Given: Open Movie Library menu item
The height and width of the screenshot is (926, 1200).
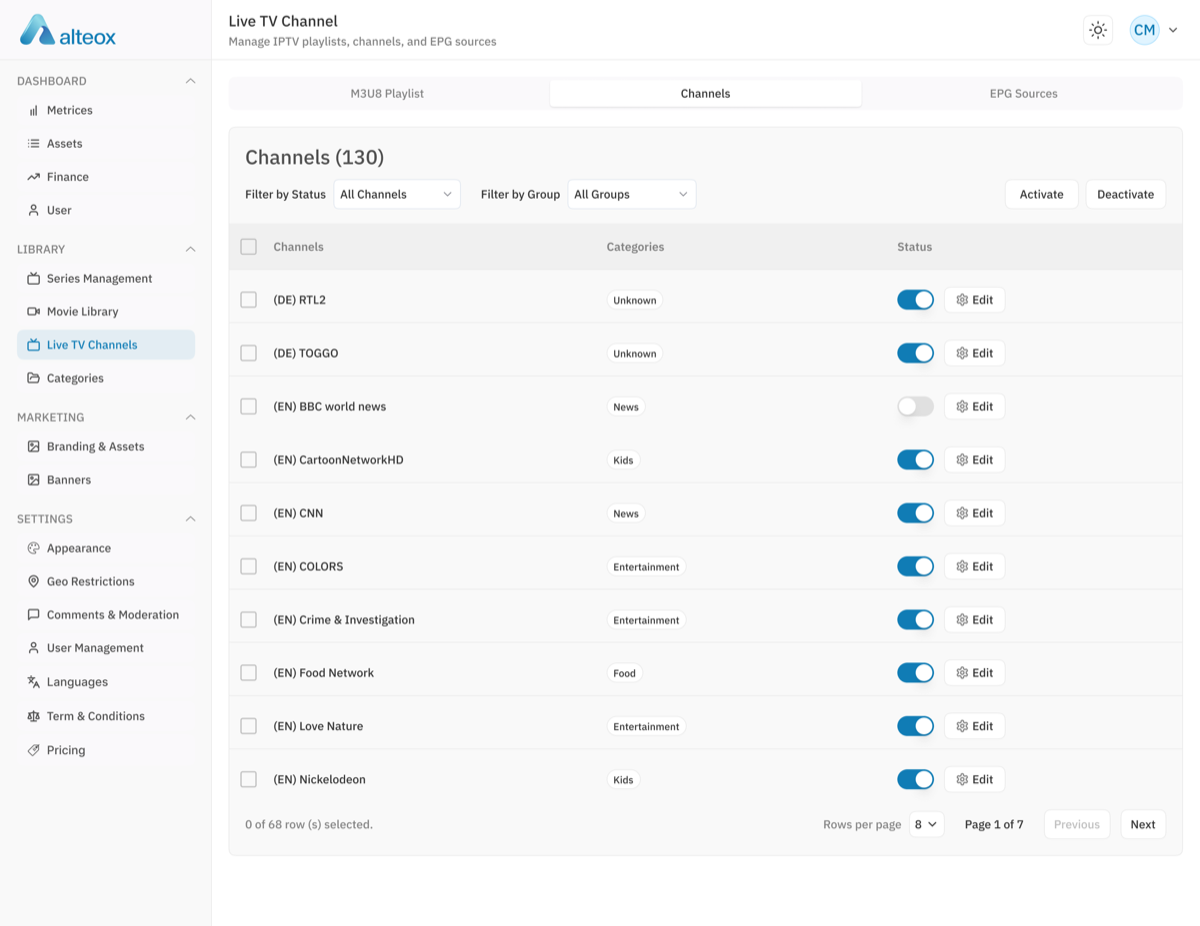Looking at the screenshot, I should [106, 312].
